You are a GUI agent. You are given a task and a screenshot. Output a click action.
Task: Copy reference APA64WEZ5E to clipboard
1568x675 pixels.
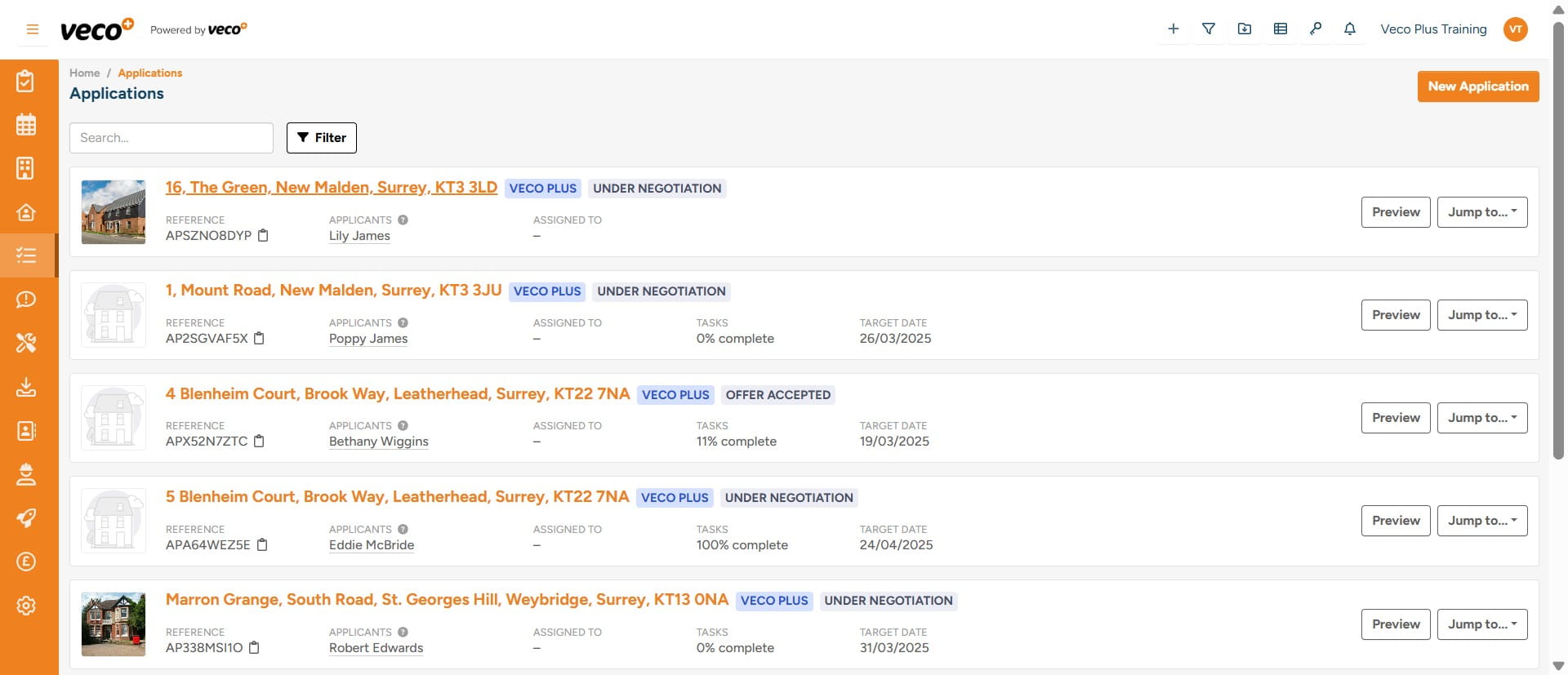point(262,545)
